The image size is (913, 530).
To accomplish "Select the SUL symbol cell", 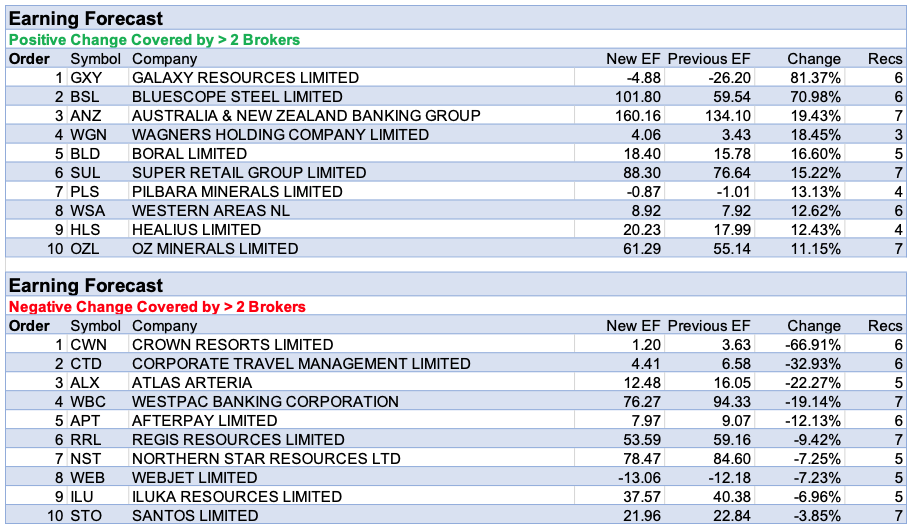I will pyautogui.click(x=85, y=173).
